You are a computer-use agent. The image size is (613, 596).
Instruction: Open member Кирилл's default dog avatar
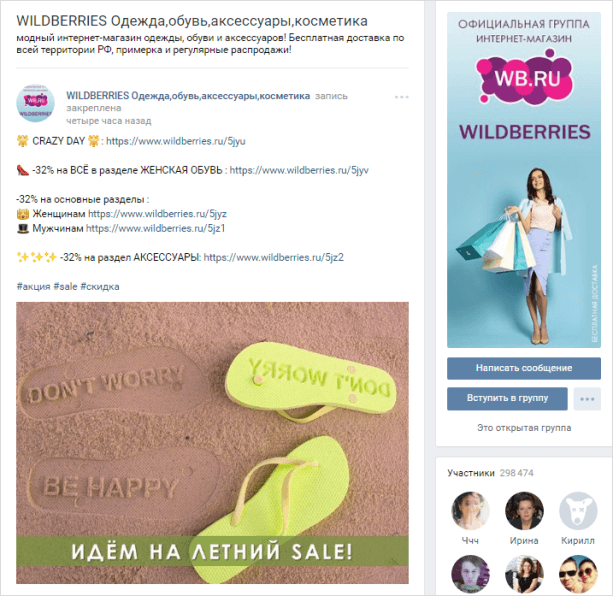(x=578, y=510)
